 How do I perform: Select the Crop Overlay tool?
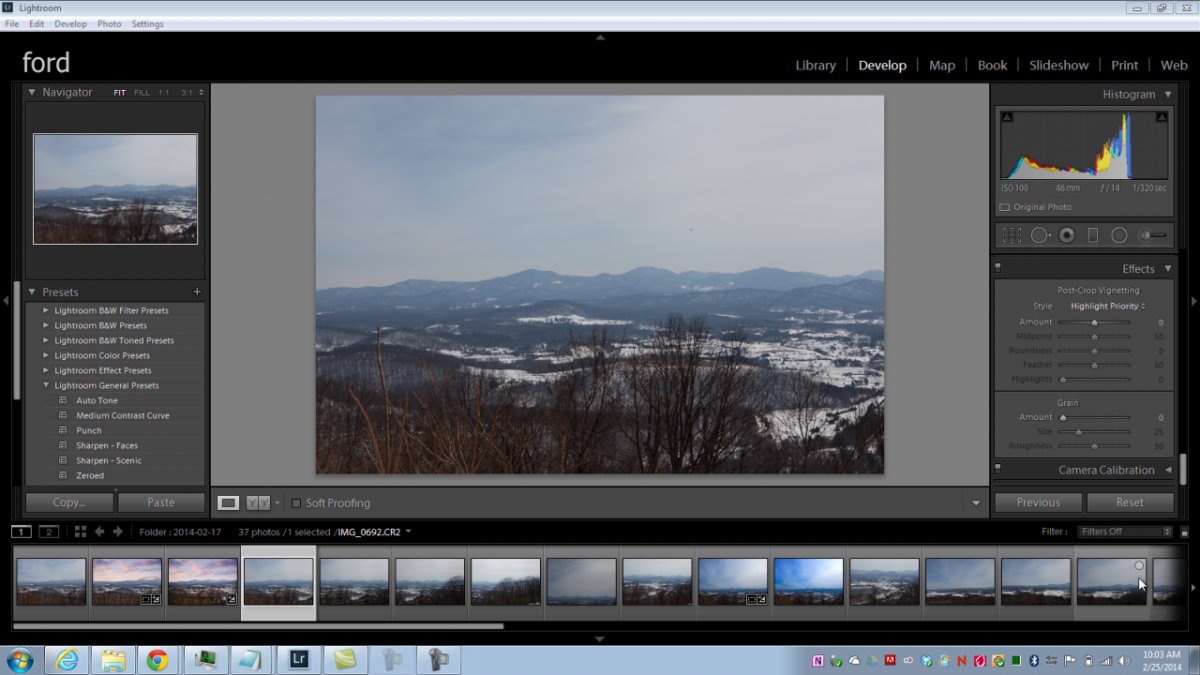1012,235
